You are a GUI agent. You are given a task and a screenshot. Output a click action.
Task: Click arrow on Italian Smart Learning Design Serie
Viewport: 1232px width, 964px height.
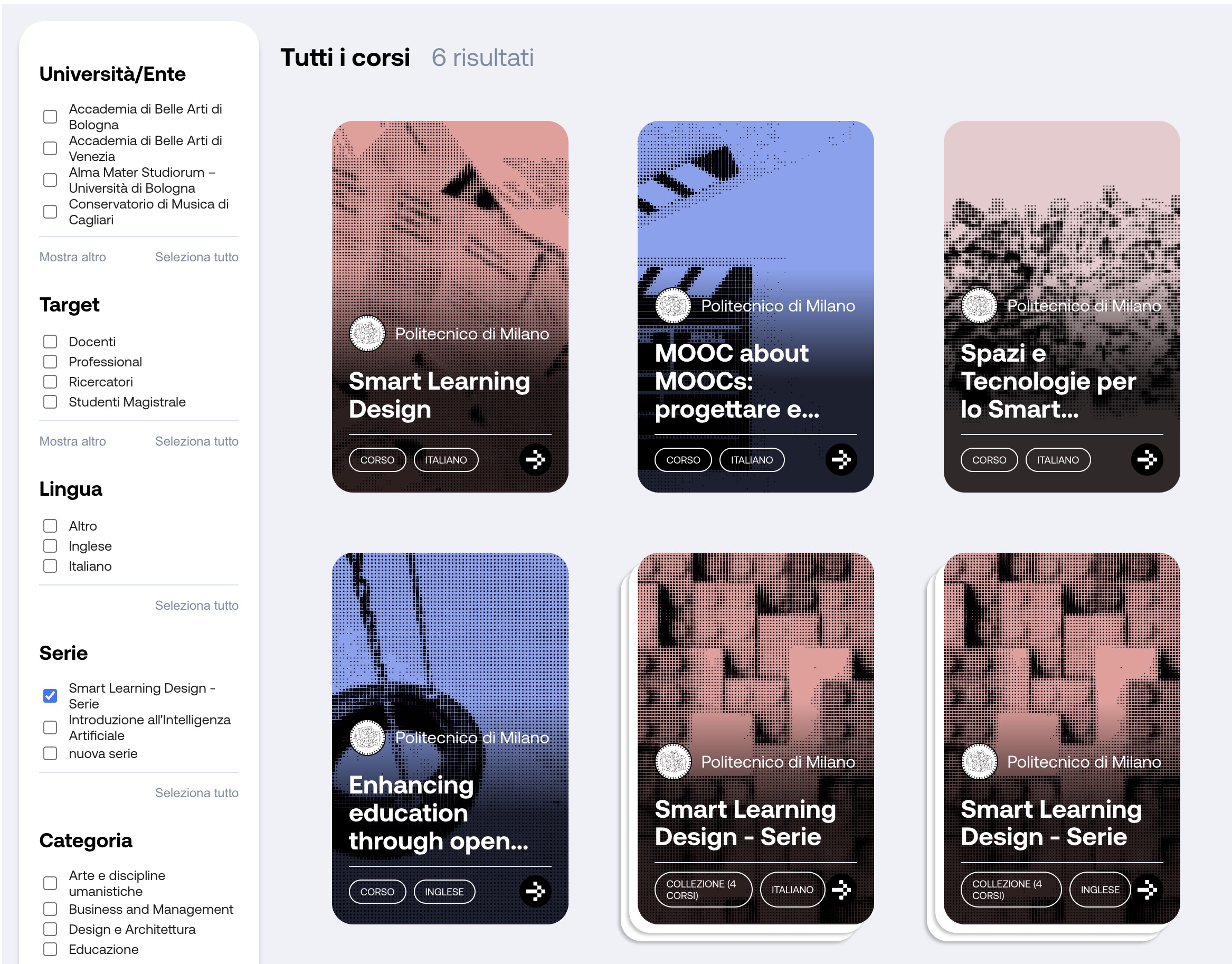click(841, 890)
